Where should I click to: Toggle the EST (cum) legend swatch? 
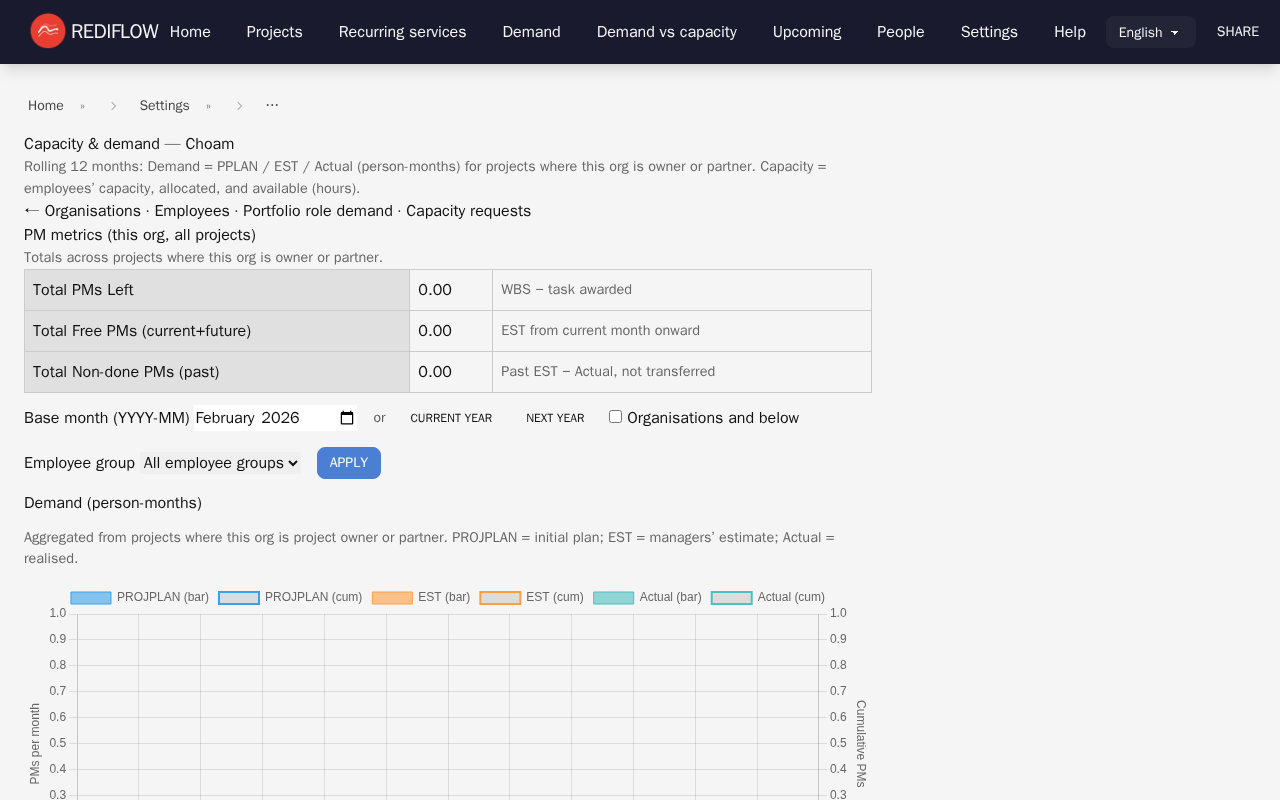pos(500,598)
